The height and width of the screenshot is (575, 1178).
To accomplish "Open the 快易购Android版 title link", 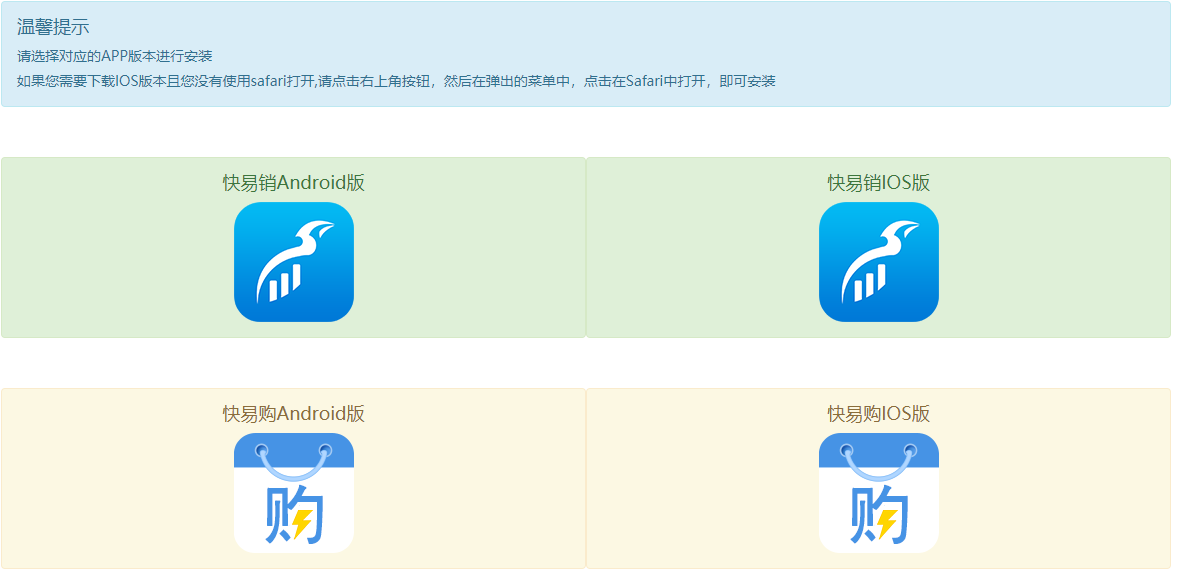I will tap(293, 414).
